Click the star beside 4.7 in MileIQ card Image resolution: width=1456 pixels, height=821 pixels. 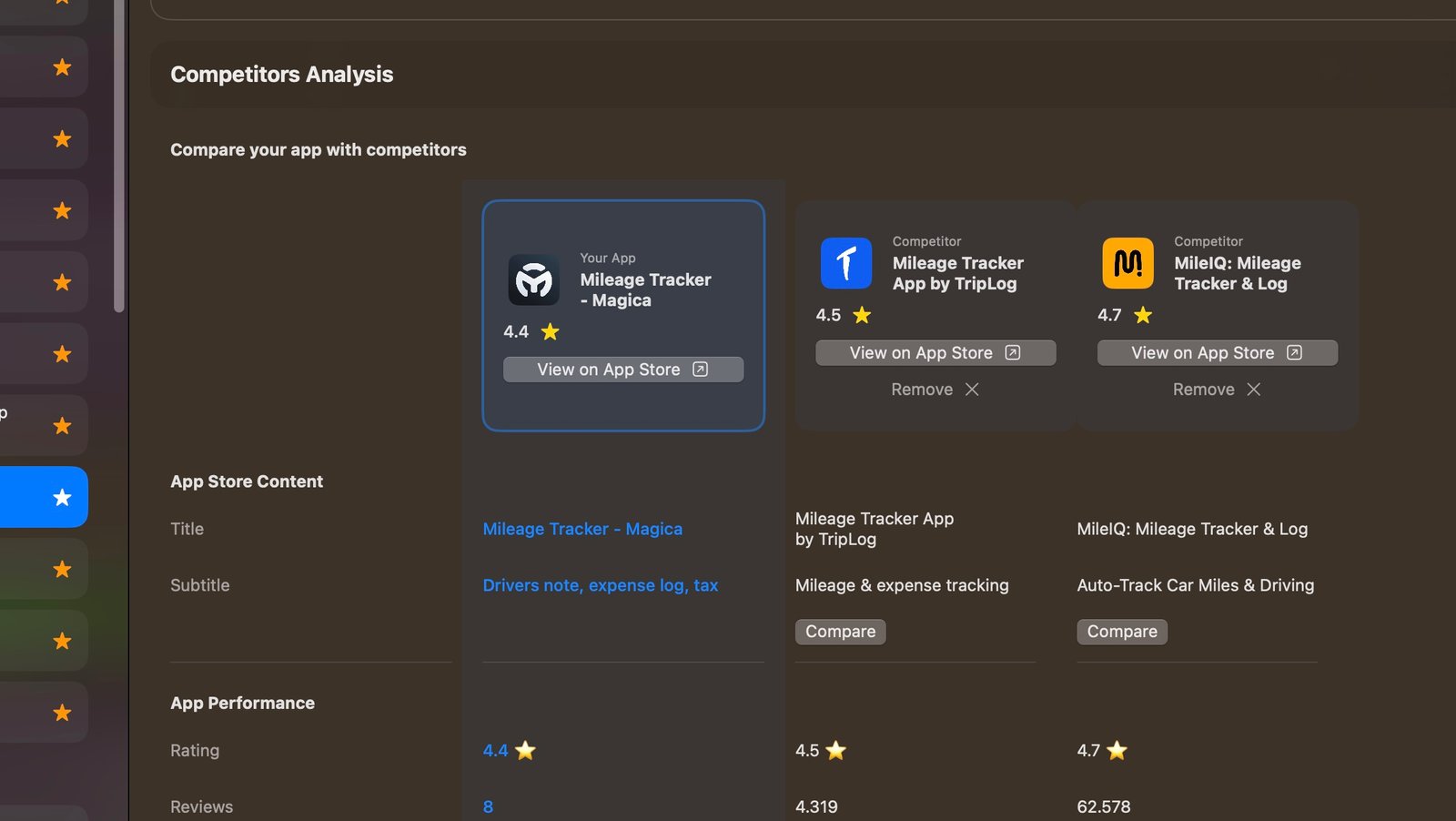point(1143,315)
